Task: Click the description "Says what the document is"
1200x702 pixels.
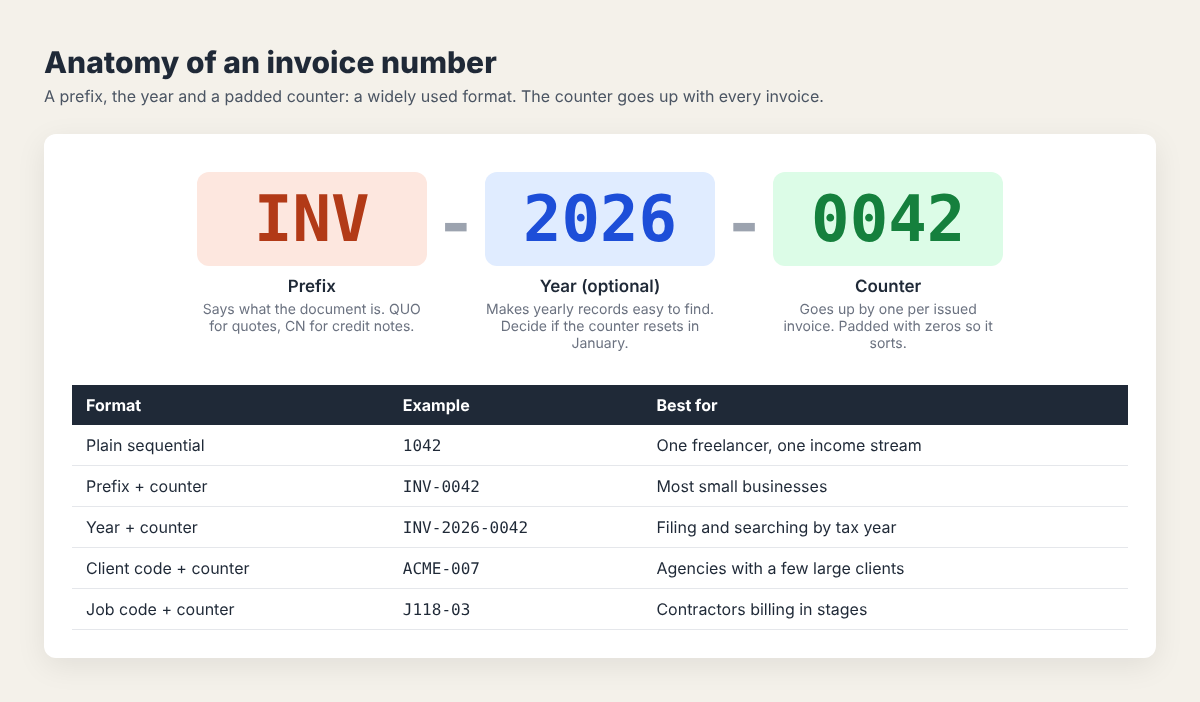Action: [x=312, y=318]
